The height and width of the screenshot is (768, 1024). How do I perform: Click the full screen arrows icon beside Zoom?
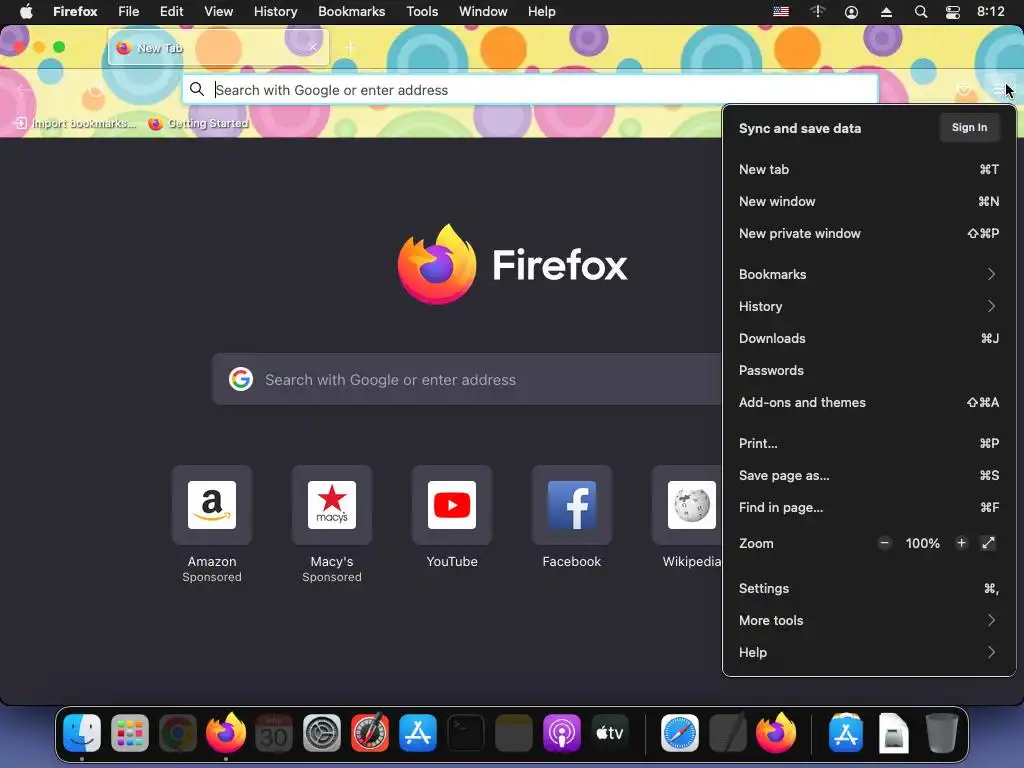988,543
